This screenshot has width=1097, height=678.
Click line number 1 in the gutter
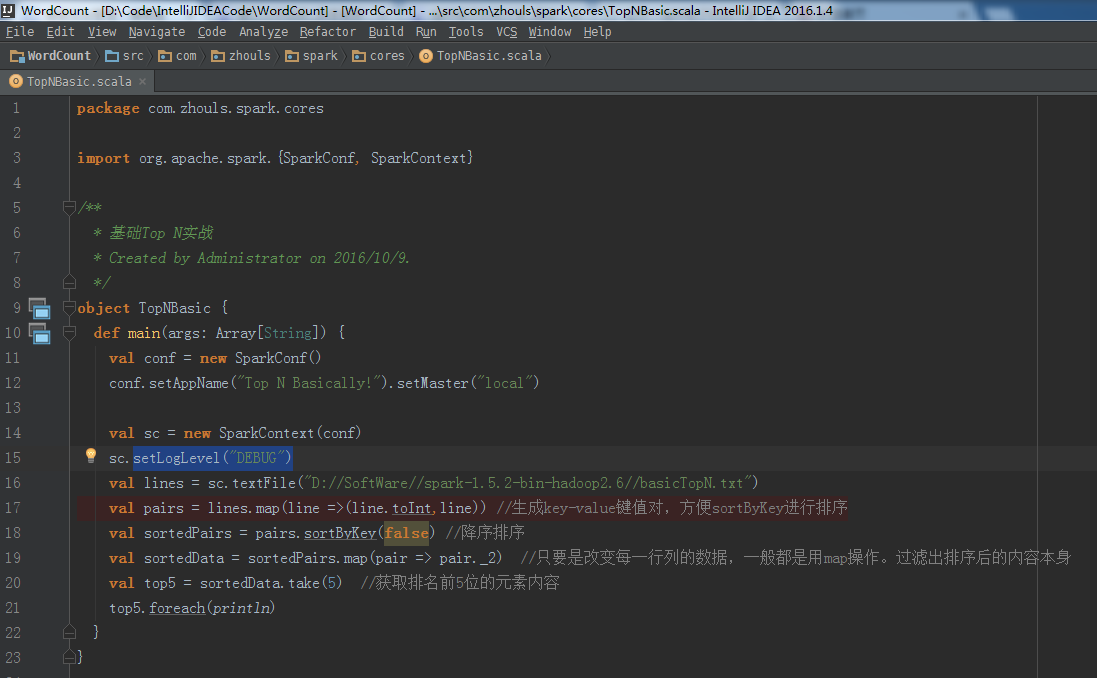click(x=16, y=108)
